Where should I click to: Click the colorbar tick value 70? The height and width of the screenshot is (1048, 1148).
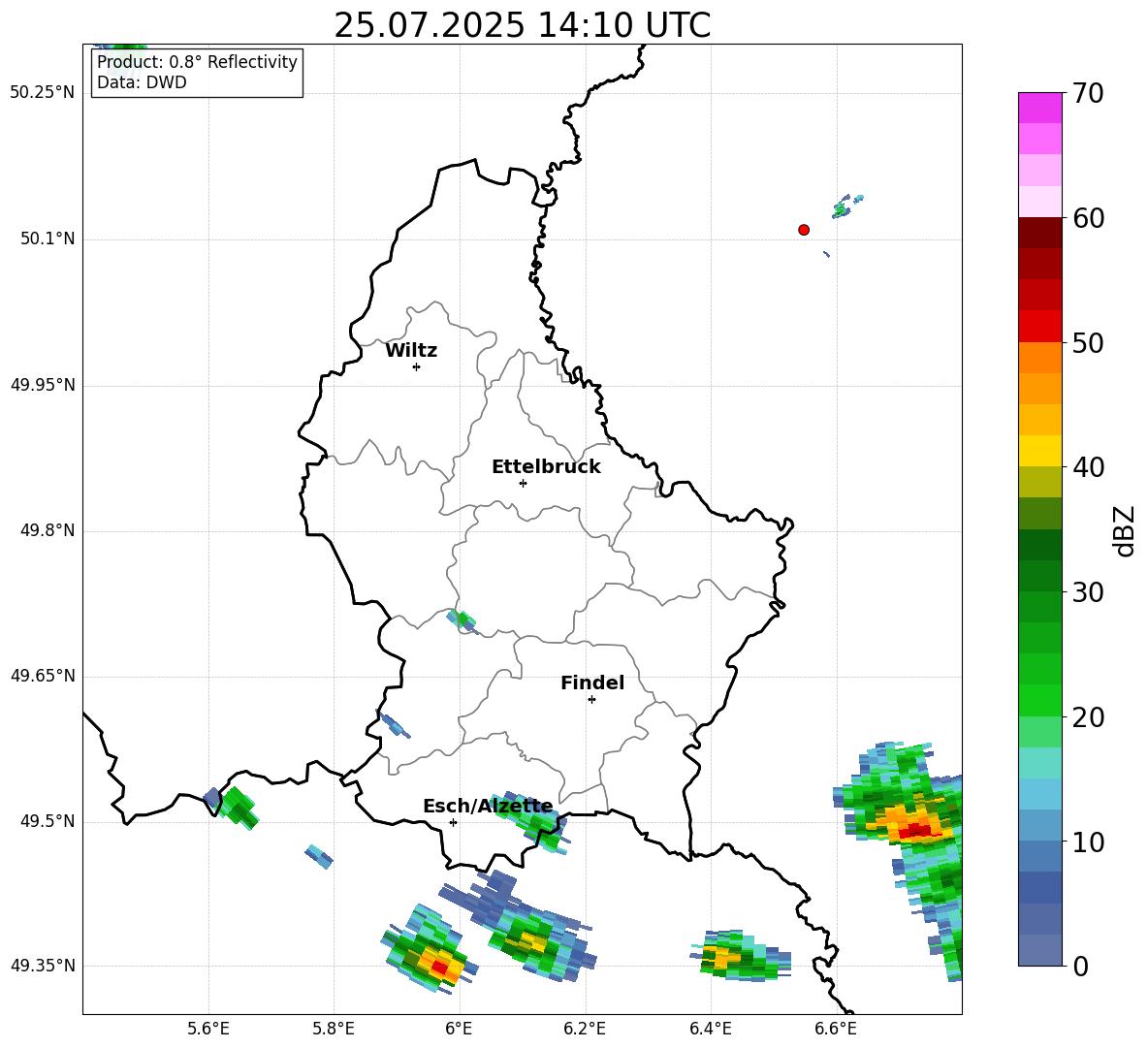click(1088, 93)
